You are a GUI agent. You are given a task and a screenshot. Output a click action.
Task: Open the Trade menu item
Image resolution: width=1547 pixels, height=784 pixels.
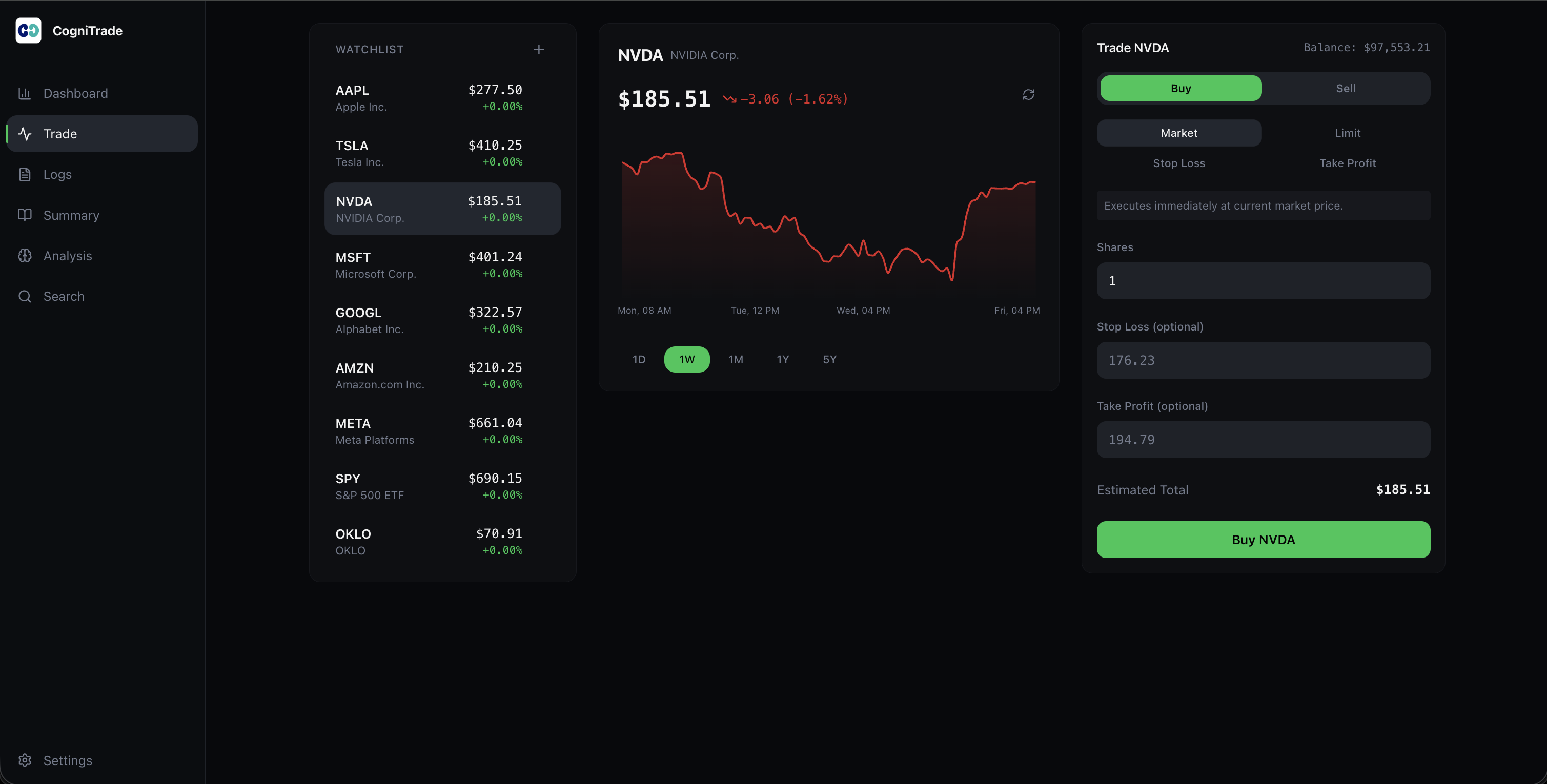click(x=102, y=134)
